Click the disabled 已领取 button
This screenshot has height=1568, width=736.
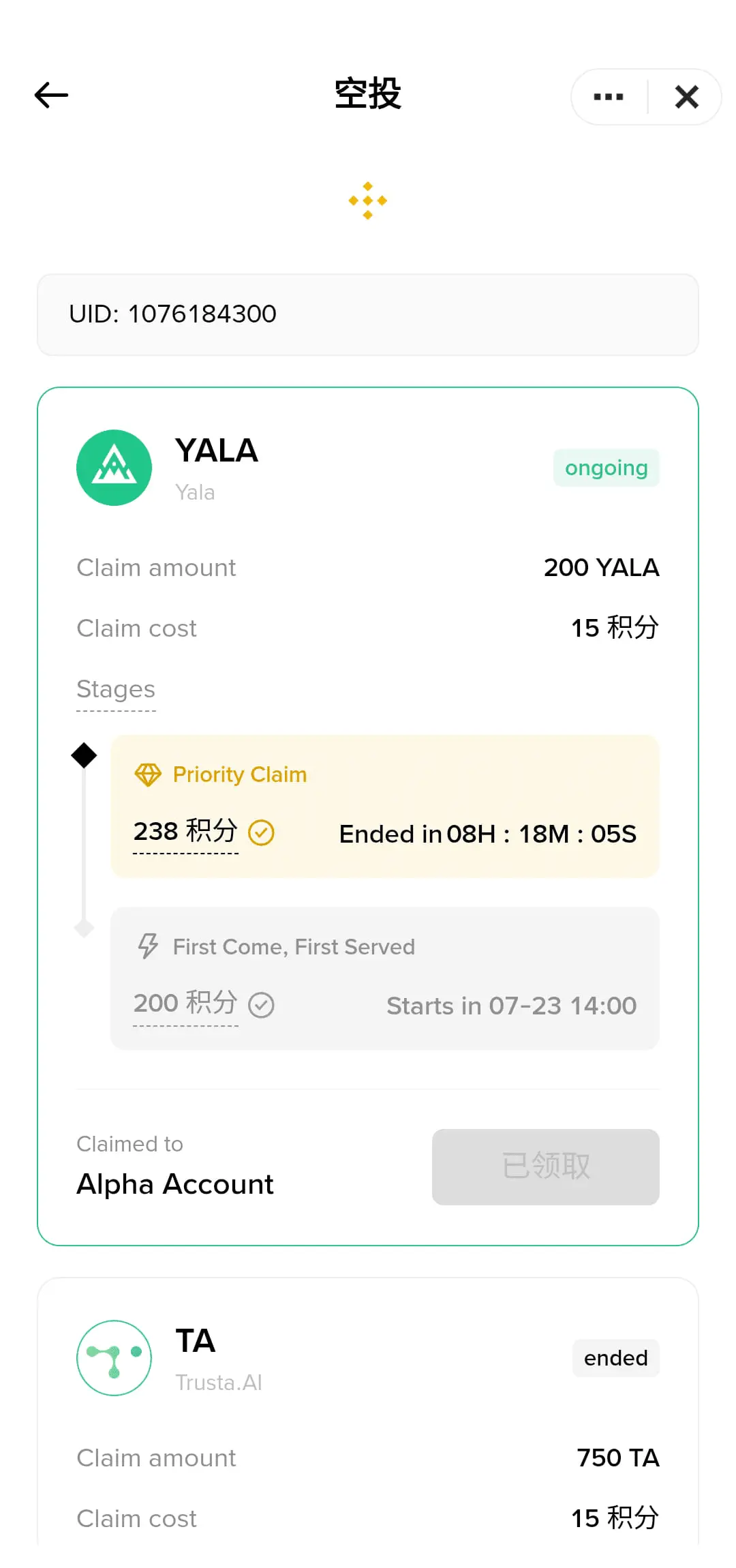pos(546,1166)
